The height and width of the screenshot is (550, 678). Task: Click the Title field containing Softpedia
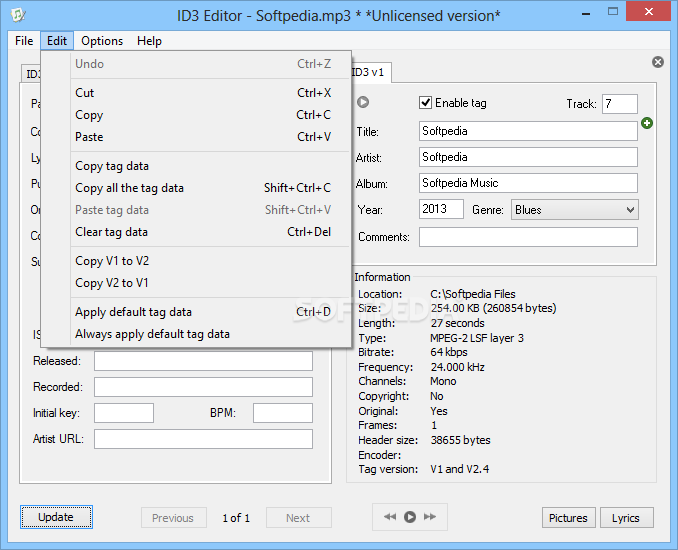pyautogui.click(x=528, y=131)
